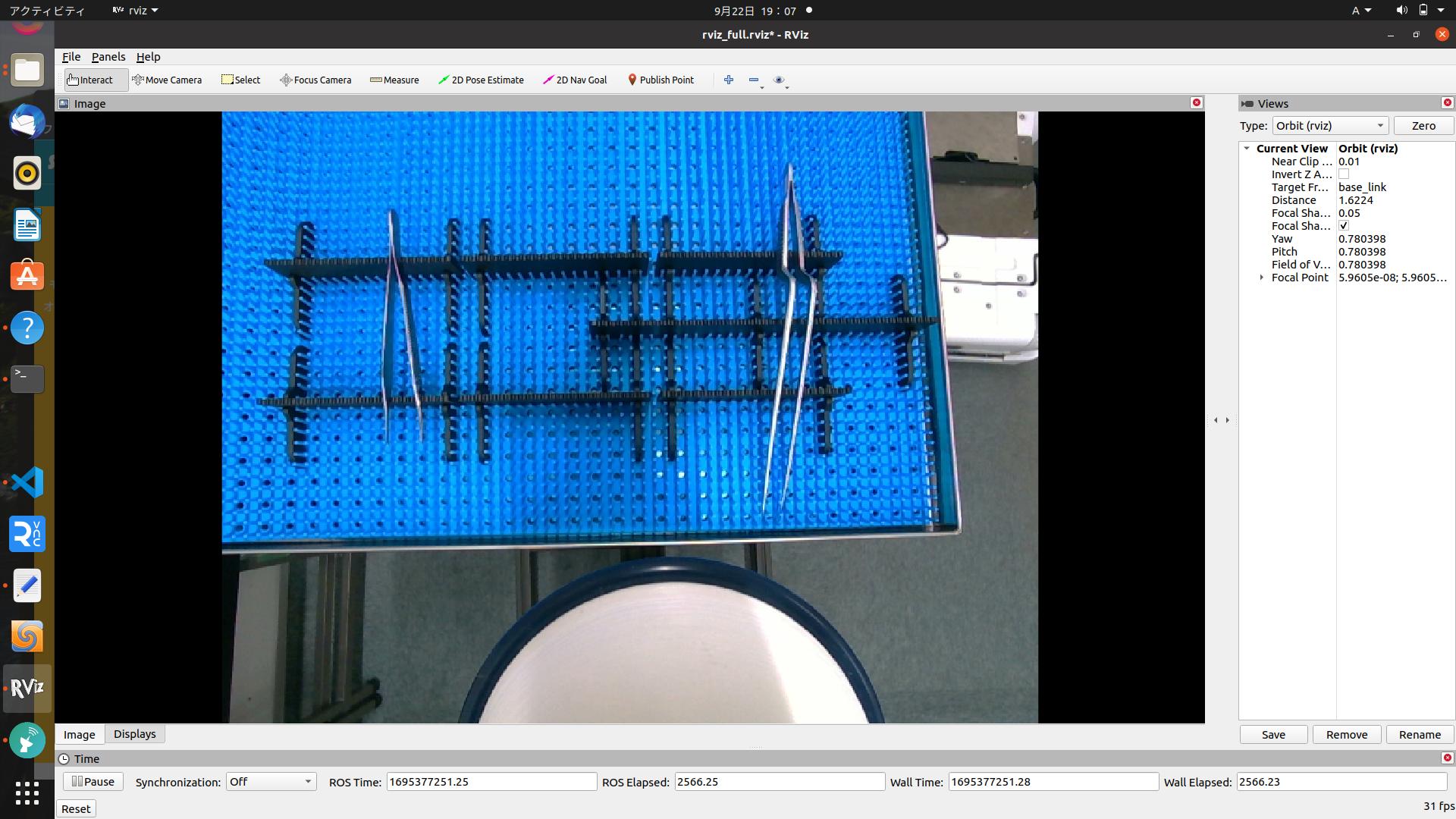The width and height of the screenshot is (1456, 819).
Task: Open Thunderbird mail from the dock
Action: click(x=27, y=122)
